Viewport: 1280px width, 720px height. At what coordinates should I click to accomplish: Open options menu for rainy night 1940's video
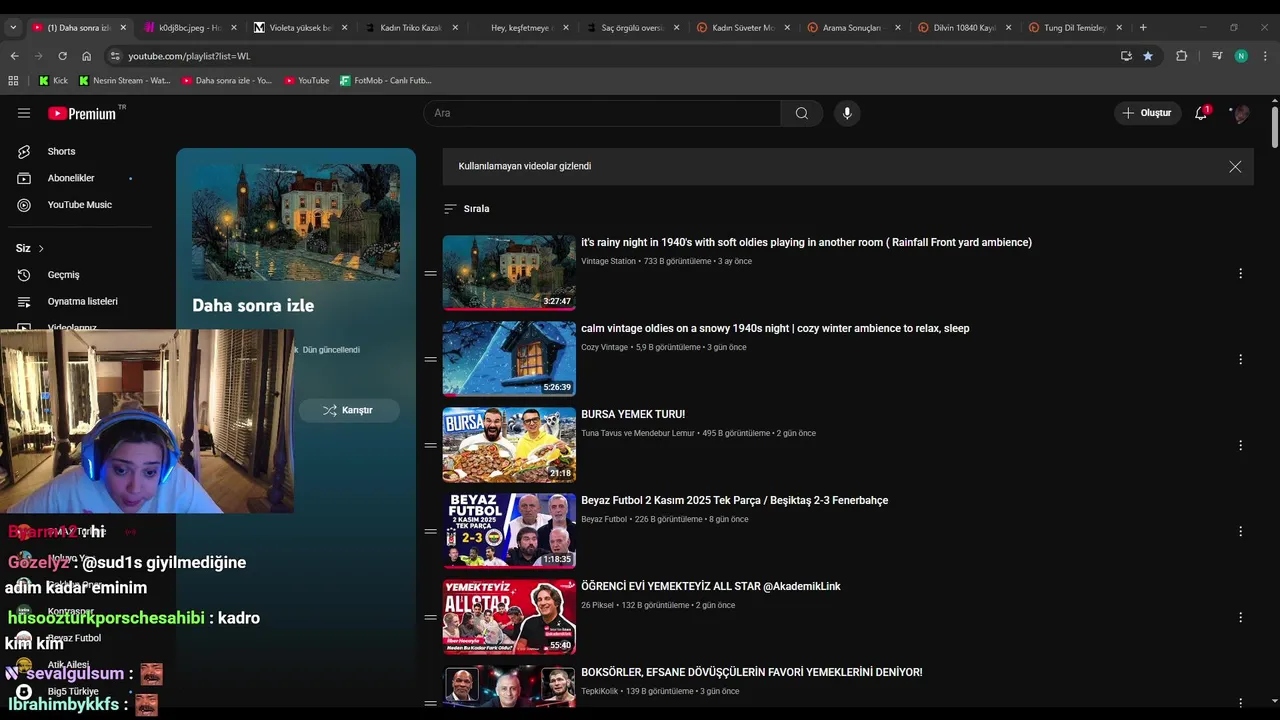(1240, 273)
